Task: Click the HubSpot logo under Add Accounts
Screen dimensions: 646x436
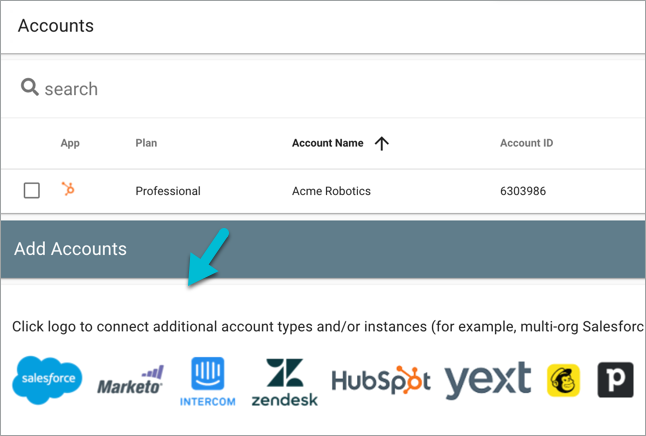Action: pyautogui.click(x=381, y=381)
